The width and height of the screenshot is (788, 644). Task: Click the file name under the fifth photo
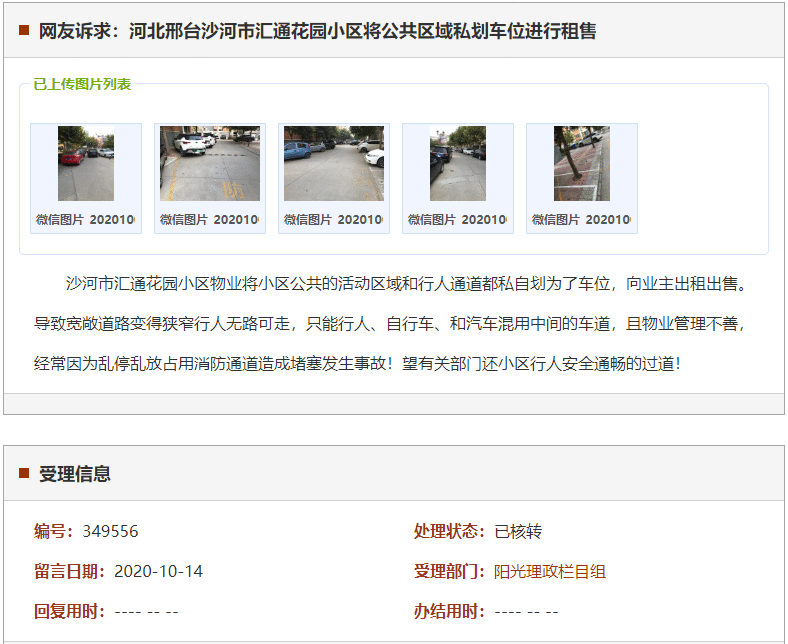582,220
